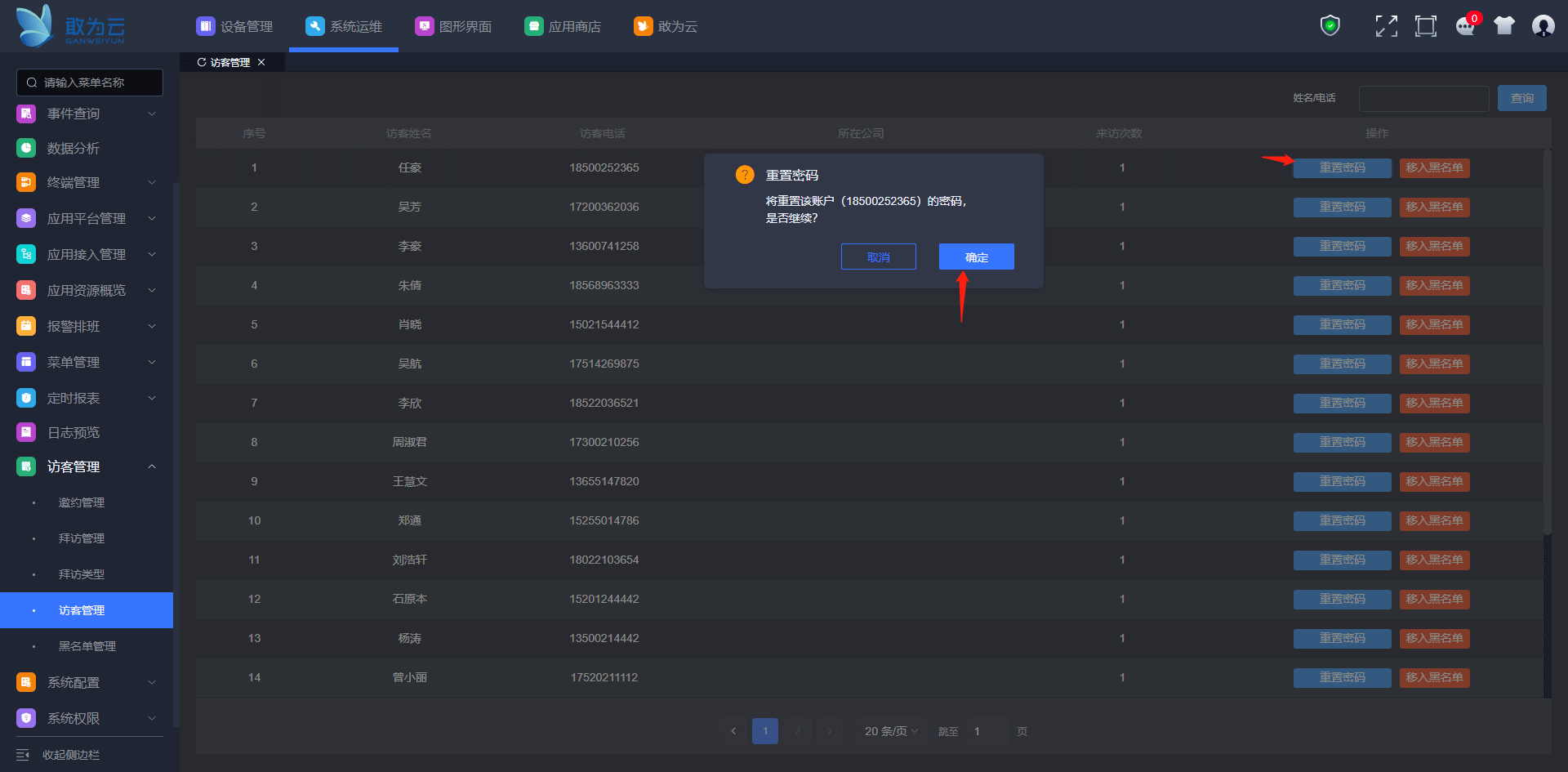The height and width of the screenshot is (772, 1568).
Task: Click the 收起侧边栏 collapse sidebar icon
Action: [x=23, y=755]
